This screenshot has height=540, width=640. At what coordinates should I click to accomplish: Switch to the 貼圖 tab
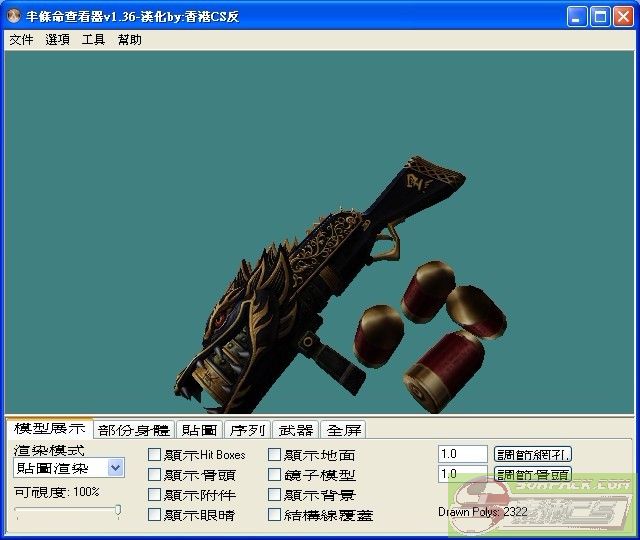[x=200, y=430]
